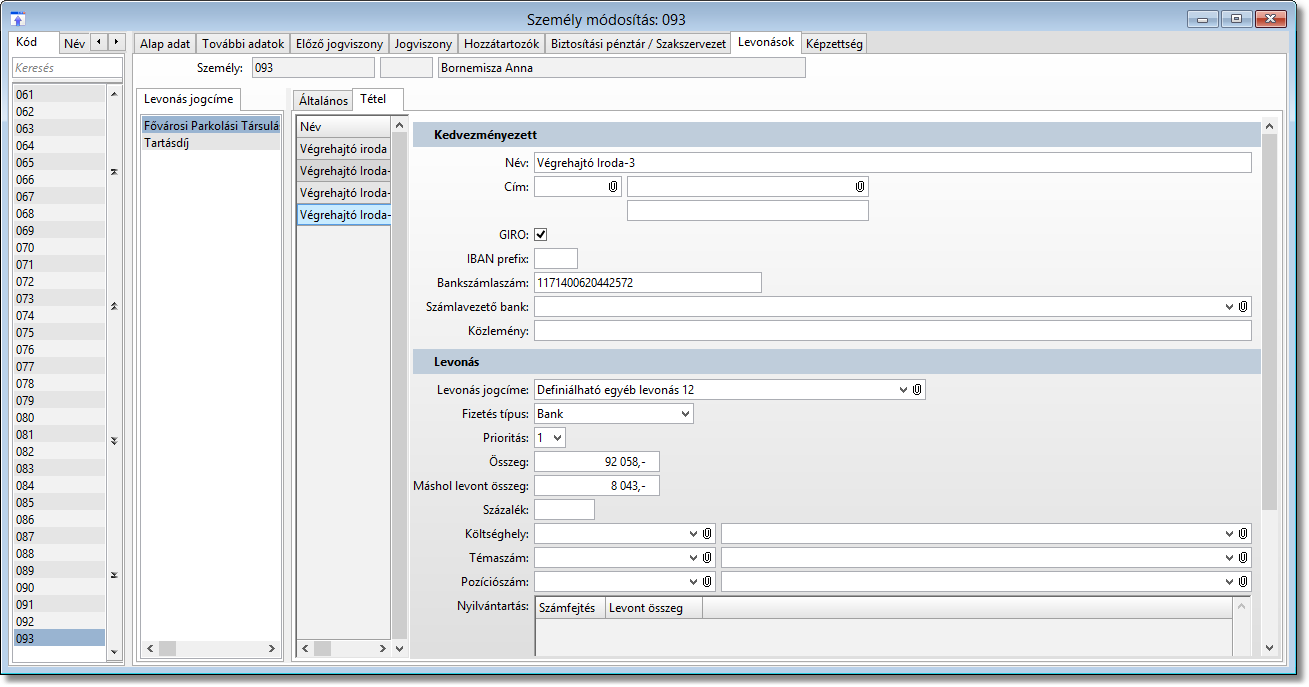The height and width of the screenshot is (687, 1309).
Task: Click into the Közlemény text field
Action: point(892,331)
